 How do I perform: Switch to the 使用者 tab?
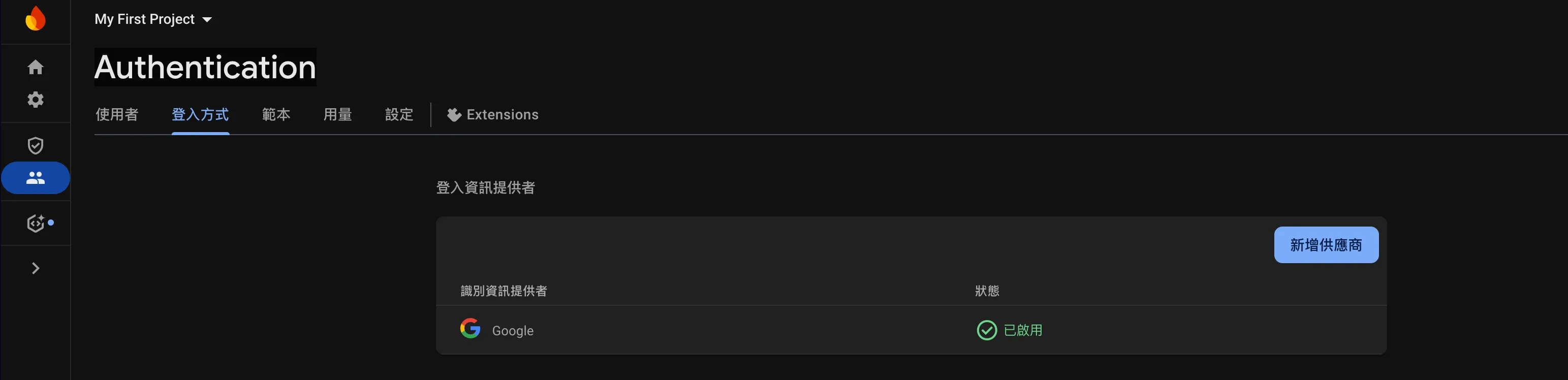(x=117, y=114)
